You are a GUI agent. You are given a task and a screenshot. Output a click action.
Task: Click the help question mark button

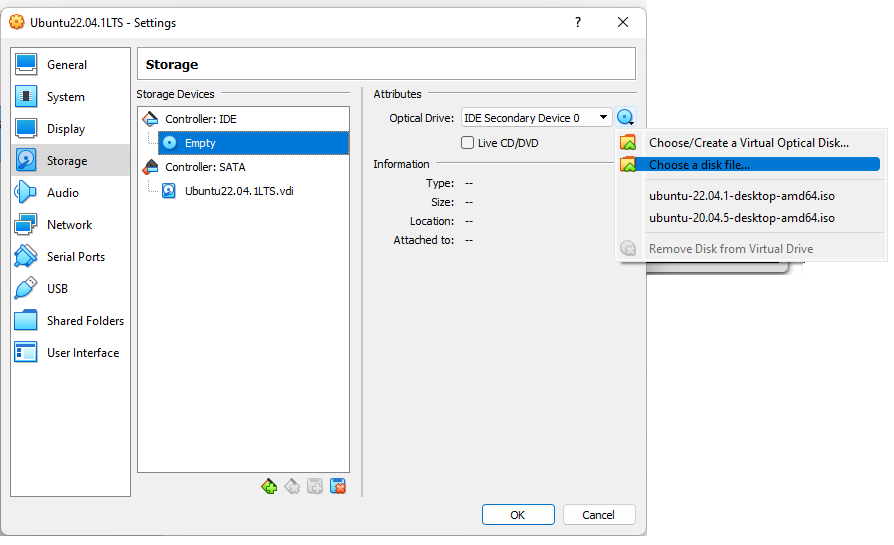tap(578, 22)
